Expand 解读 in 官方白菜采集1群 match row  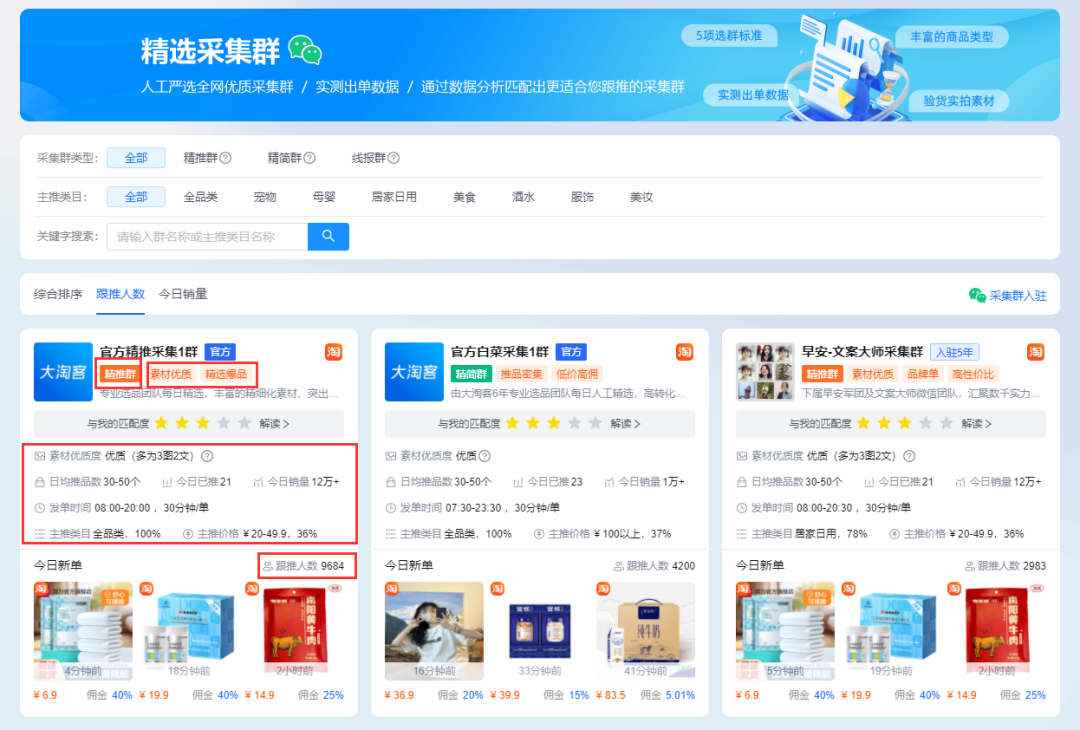(625, 424)
